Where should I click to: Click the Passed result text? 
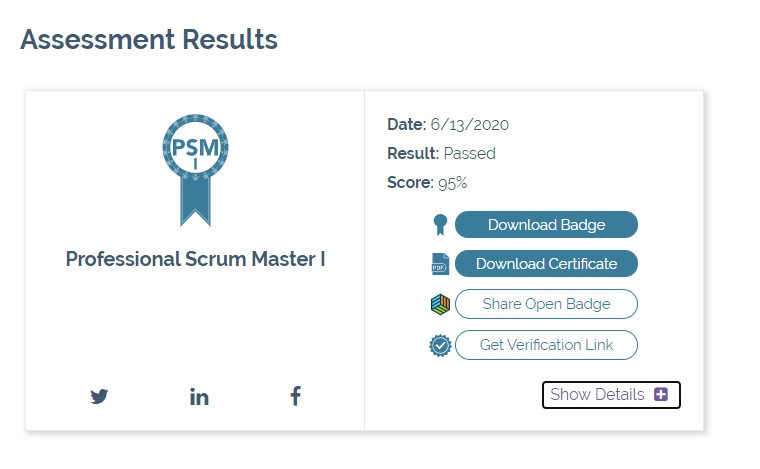tap(469, 154)
